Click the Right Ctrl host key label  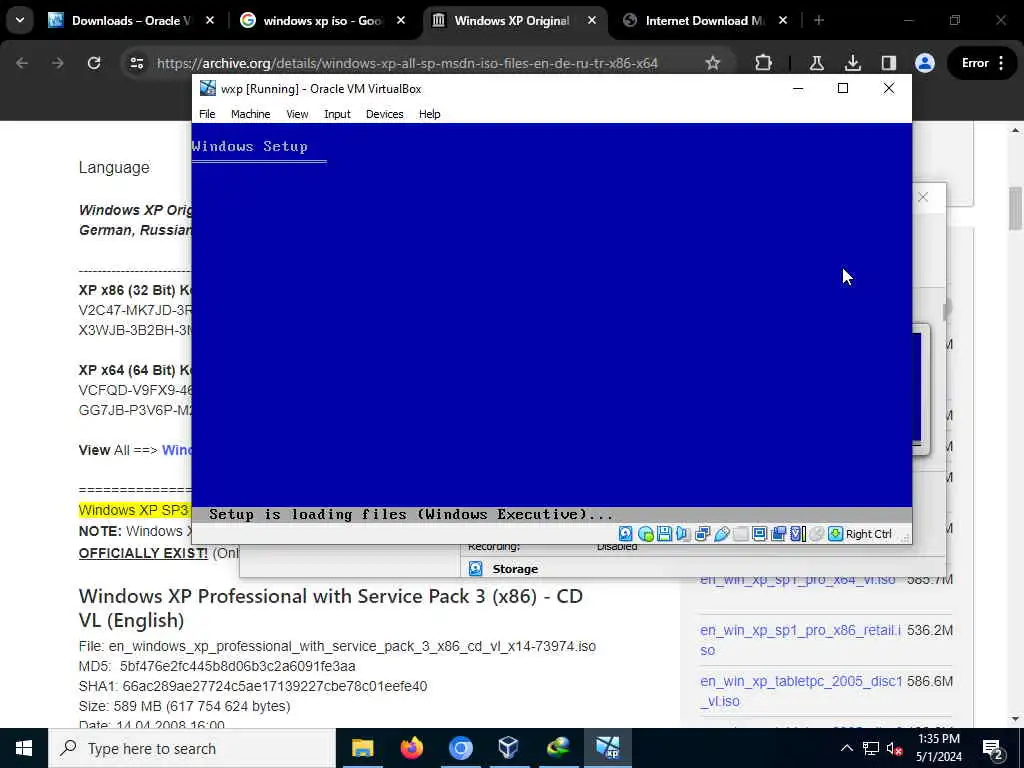869,534
